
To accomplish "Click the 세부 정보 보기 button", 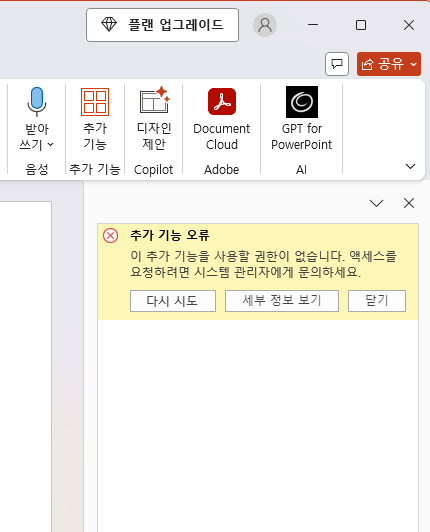I will coord(282,301).
